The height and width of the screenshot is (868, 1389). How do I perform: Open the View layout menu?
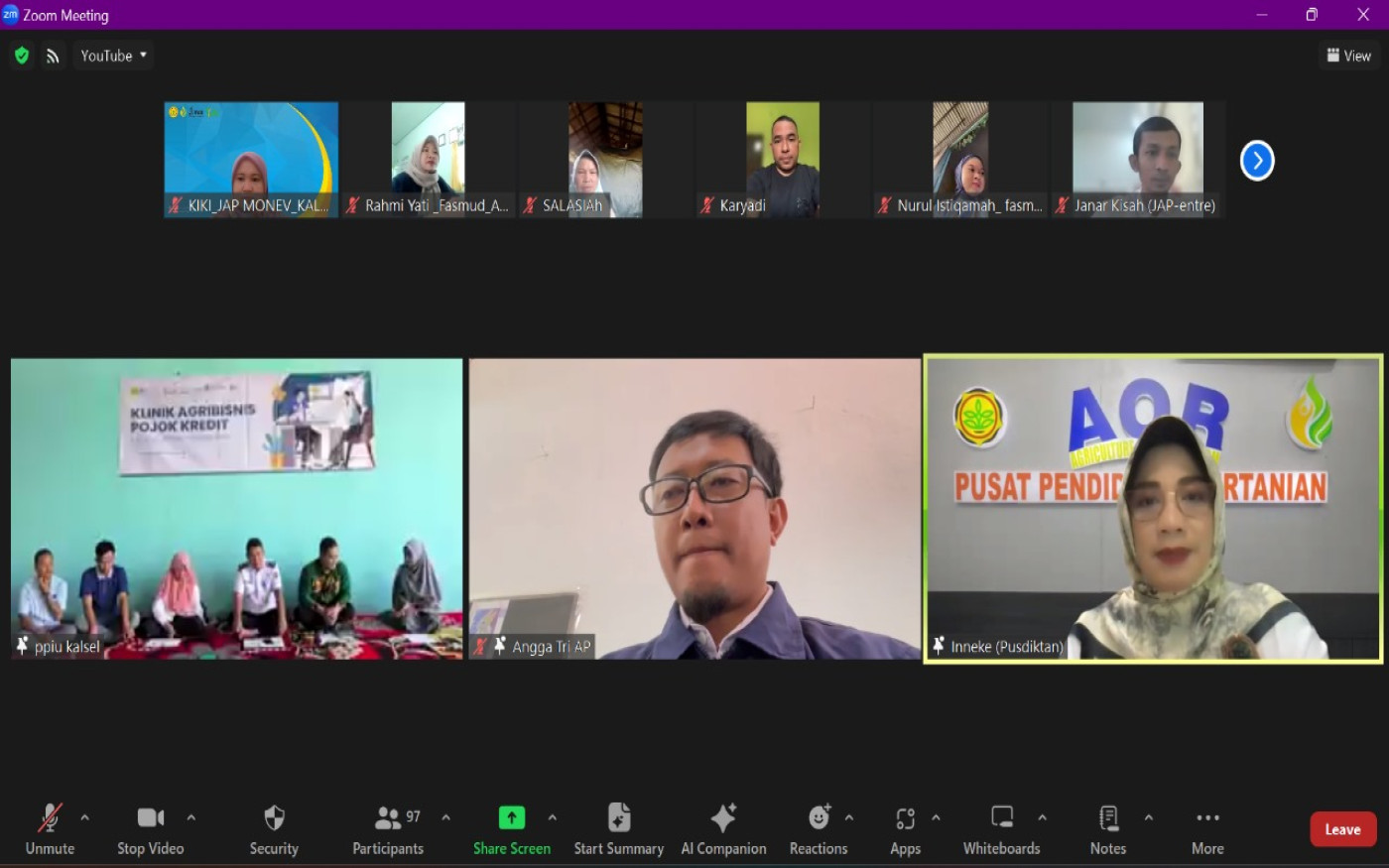1348,56
